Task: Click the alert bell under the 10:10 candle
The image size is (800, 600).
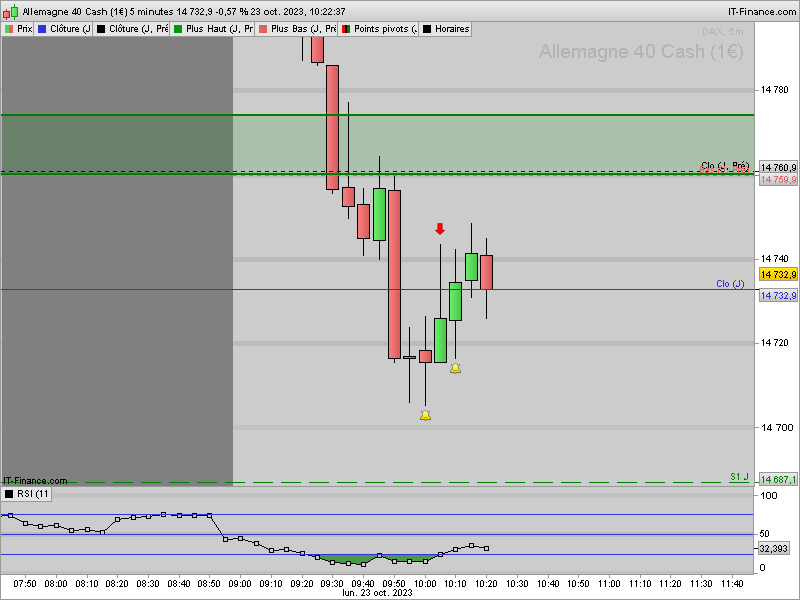Action: [455, 368]
